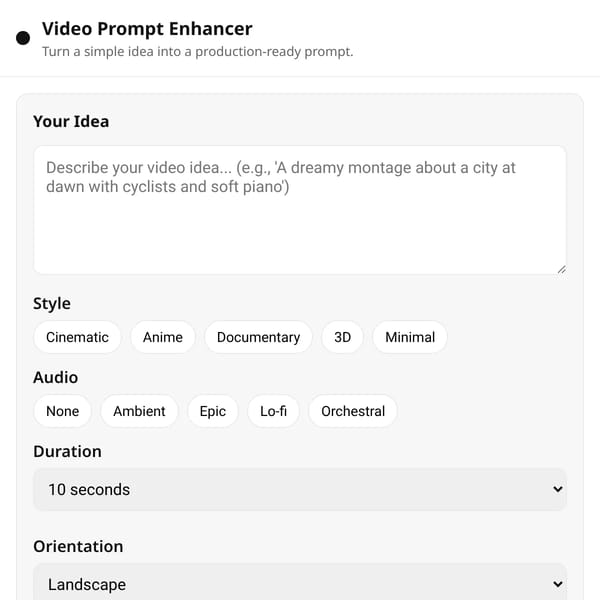
Task: Choose Lo-fi audio option
Action: [x=273, y=411]
